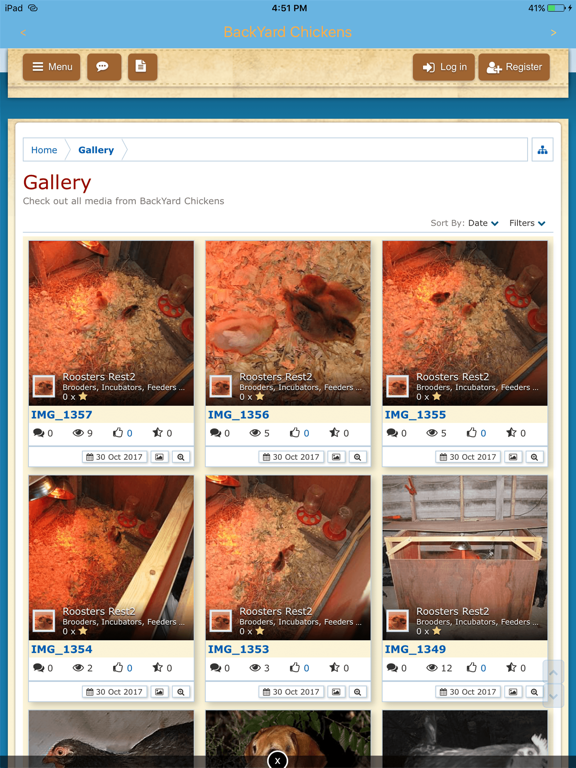This screenshot has height=768, width=576.
Task: Click the Log in button
Action: tap(443, 67)
